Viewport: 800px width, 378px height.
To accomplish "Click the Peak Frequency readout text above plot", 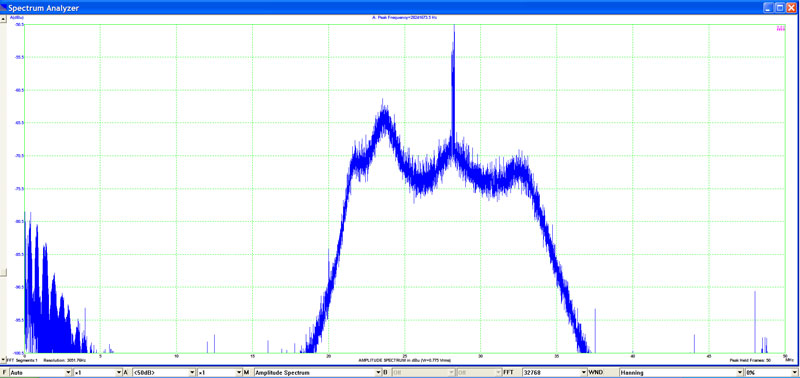I will (x=404, y=17).
